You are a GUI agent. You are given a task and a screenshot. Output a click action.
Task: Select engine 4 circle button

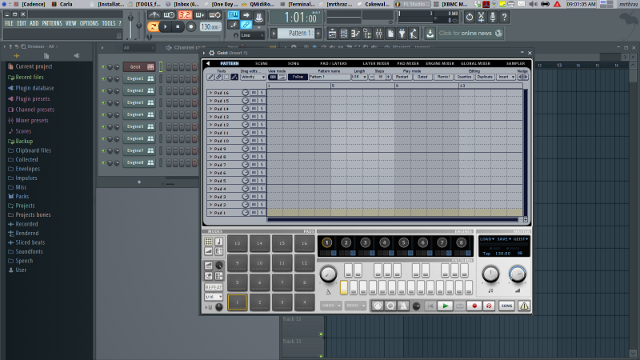pos(384,243)
